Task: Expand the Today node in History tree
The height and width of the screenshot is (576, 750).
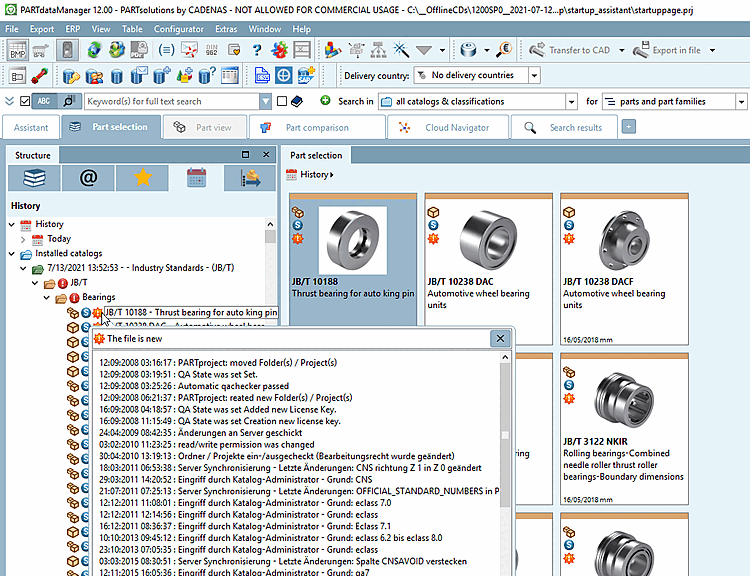Action: coord(23,239)
